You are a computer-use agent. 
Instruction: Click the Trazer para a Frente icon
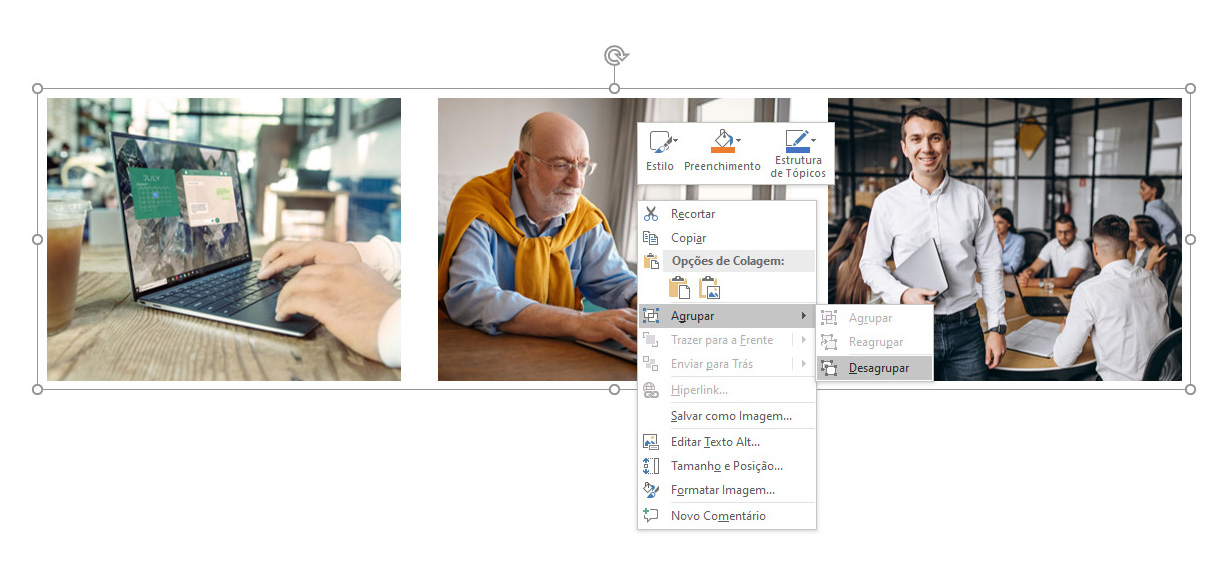[x=651, y=340]
